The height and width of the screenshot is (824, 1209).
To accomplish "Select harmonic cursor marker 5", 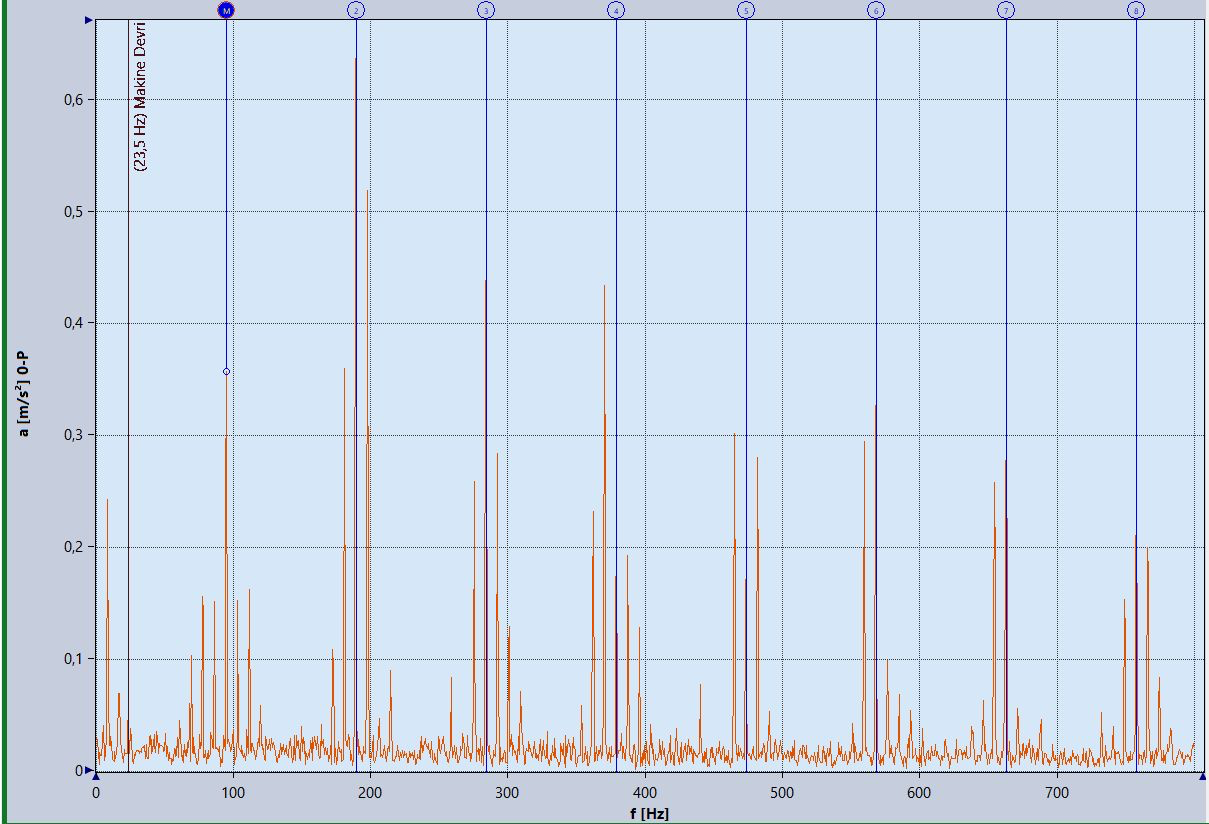I will pos(746,10).
